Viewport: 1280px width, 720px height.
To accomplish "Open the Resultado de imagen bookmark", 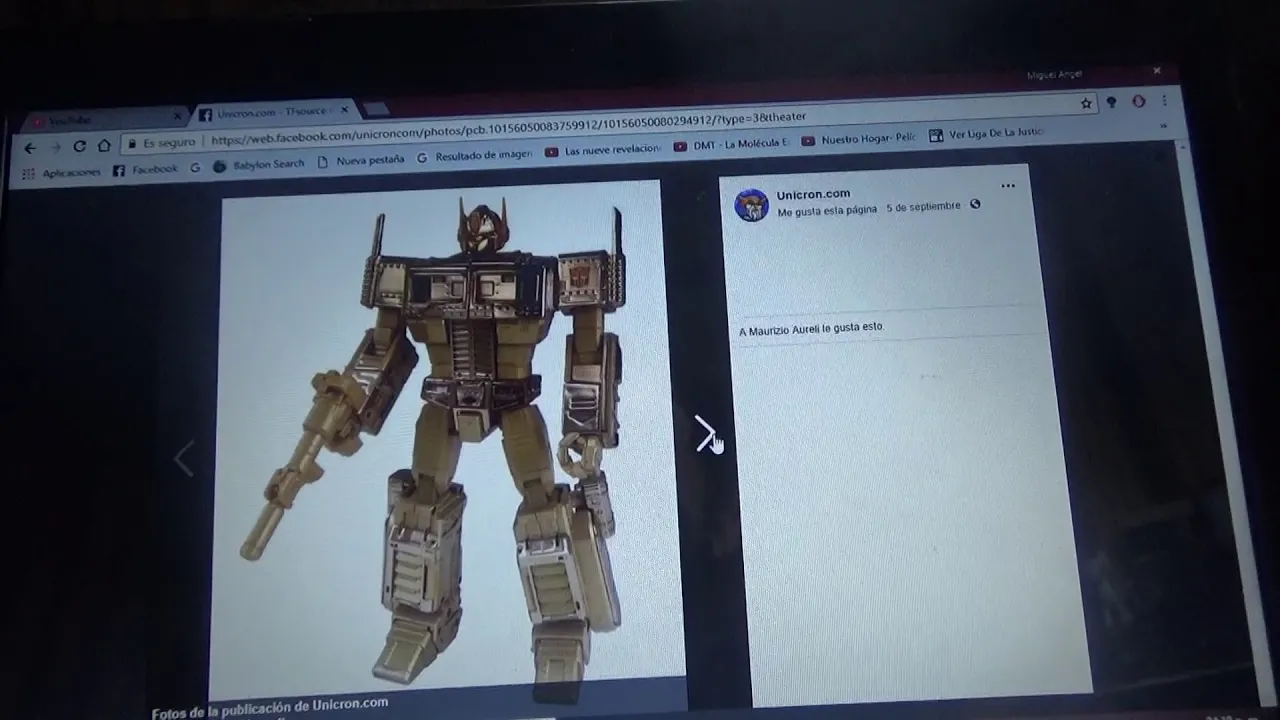I will pyautogui.click(x=474, y=156).
